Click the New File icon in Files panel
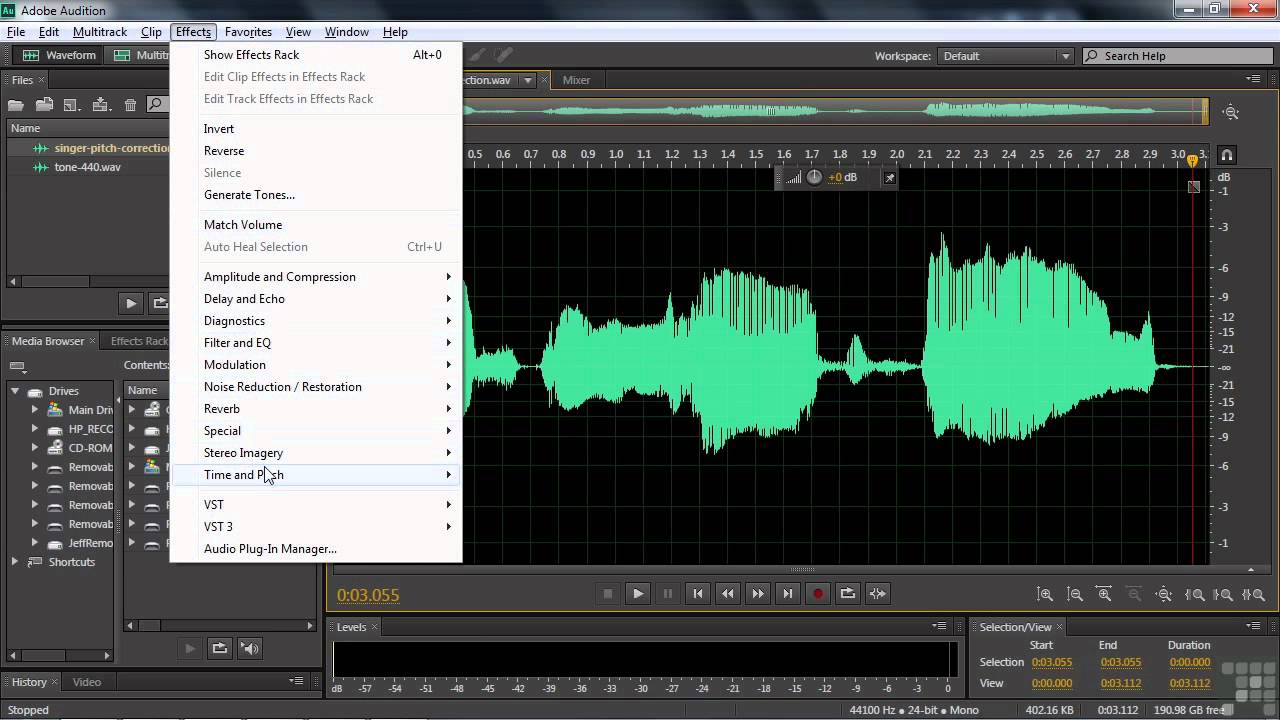Image resolution: width=1280 pixels, height=720 pixels. pos(72,105)
